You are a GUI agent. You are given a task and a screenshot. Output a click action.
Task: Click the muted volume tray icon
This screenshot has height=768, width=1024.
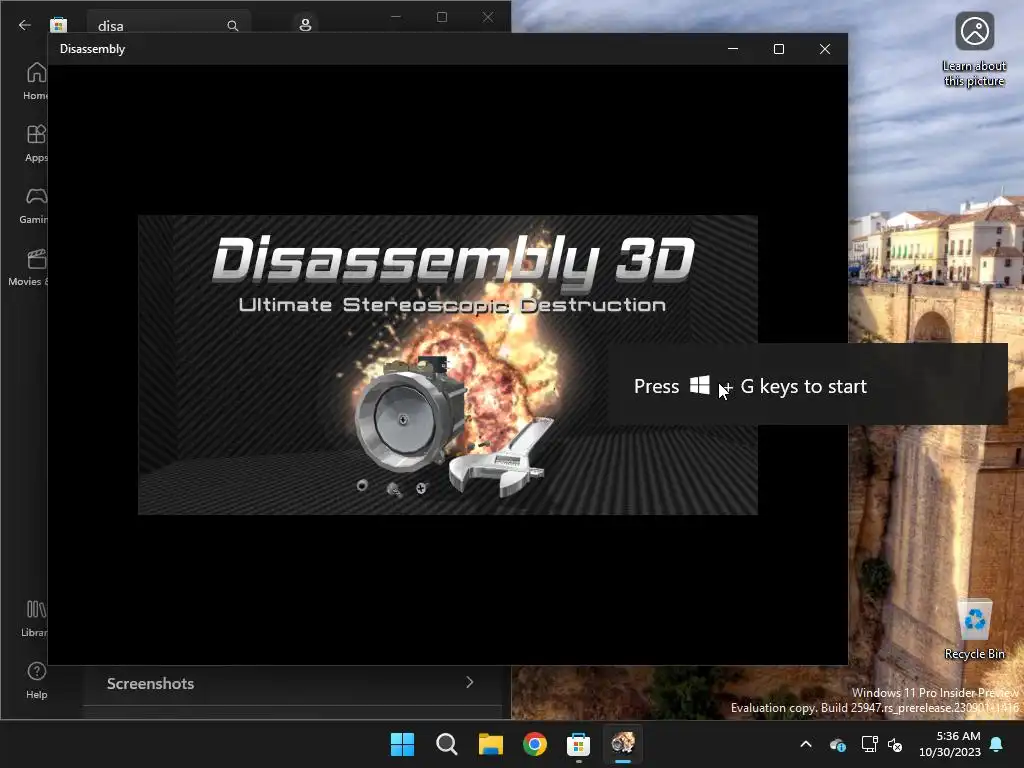895,744
